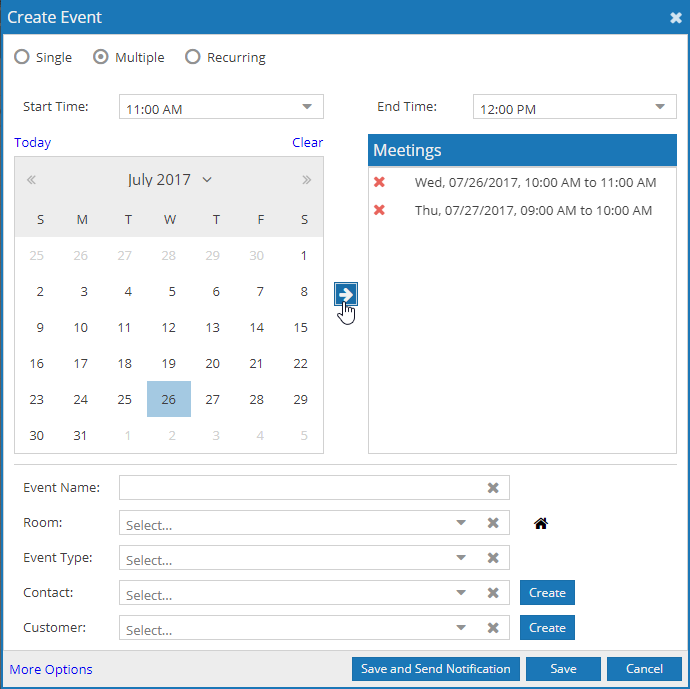Go to next month with double-right arrows
Screen dimensions: 690x689
pos(306,180)
